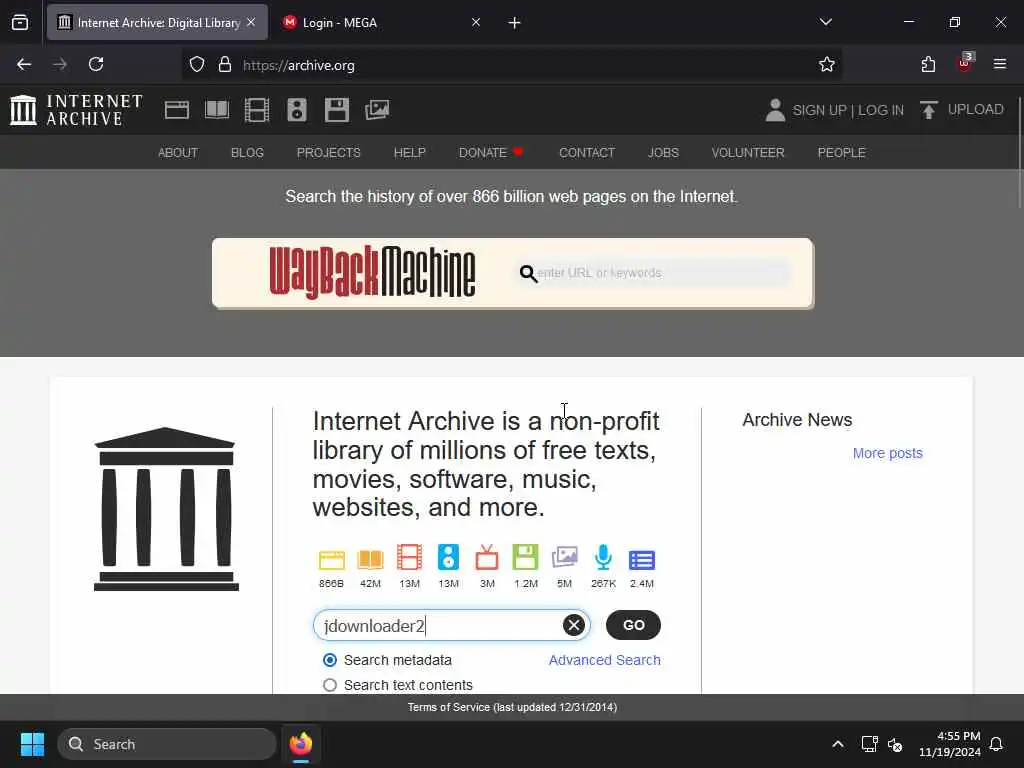Go back to the previous page

[24, 64]
